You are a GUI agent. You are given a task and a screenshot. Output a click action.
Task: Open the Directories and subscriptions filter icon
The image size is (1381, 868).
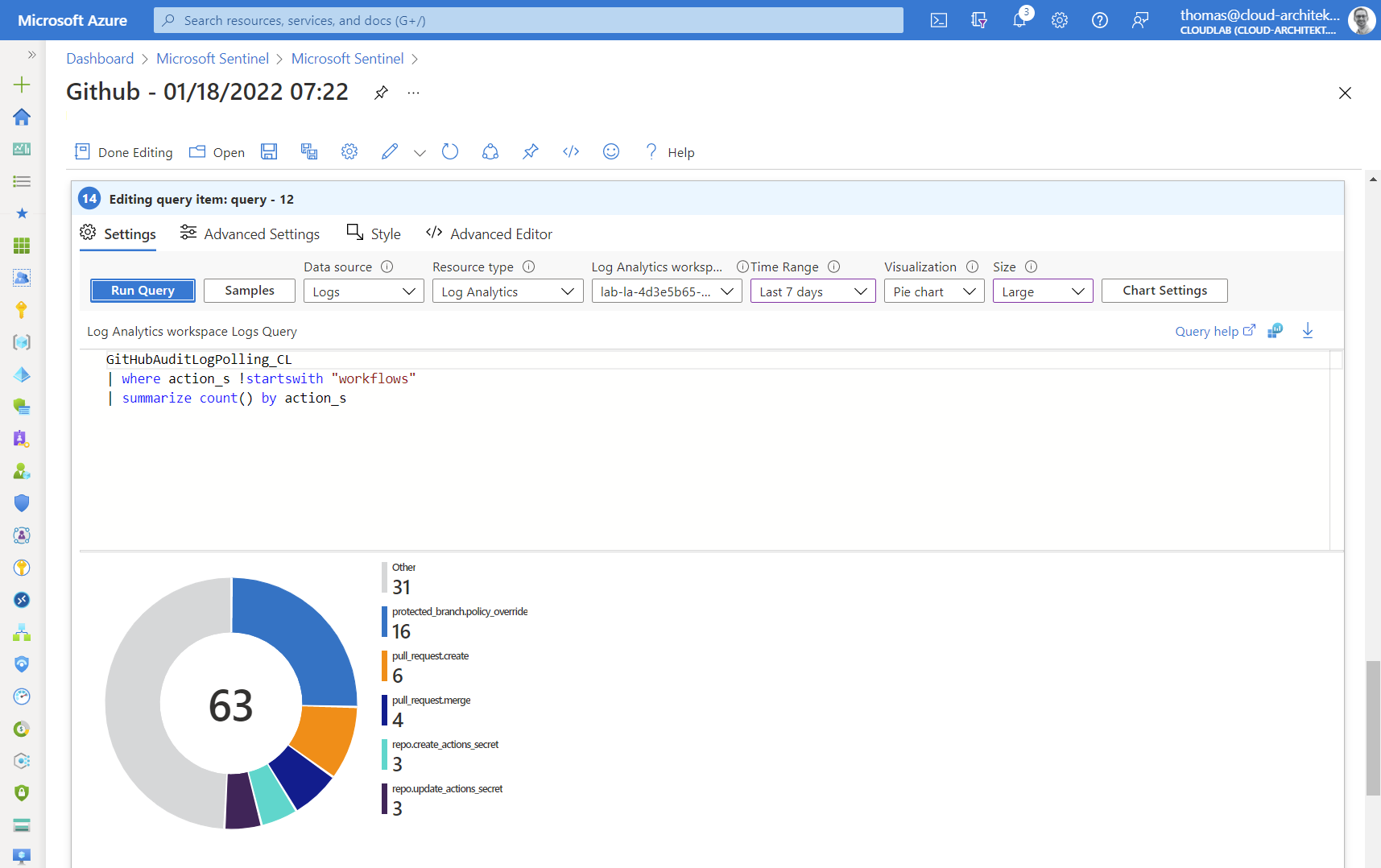click(979, 20)
